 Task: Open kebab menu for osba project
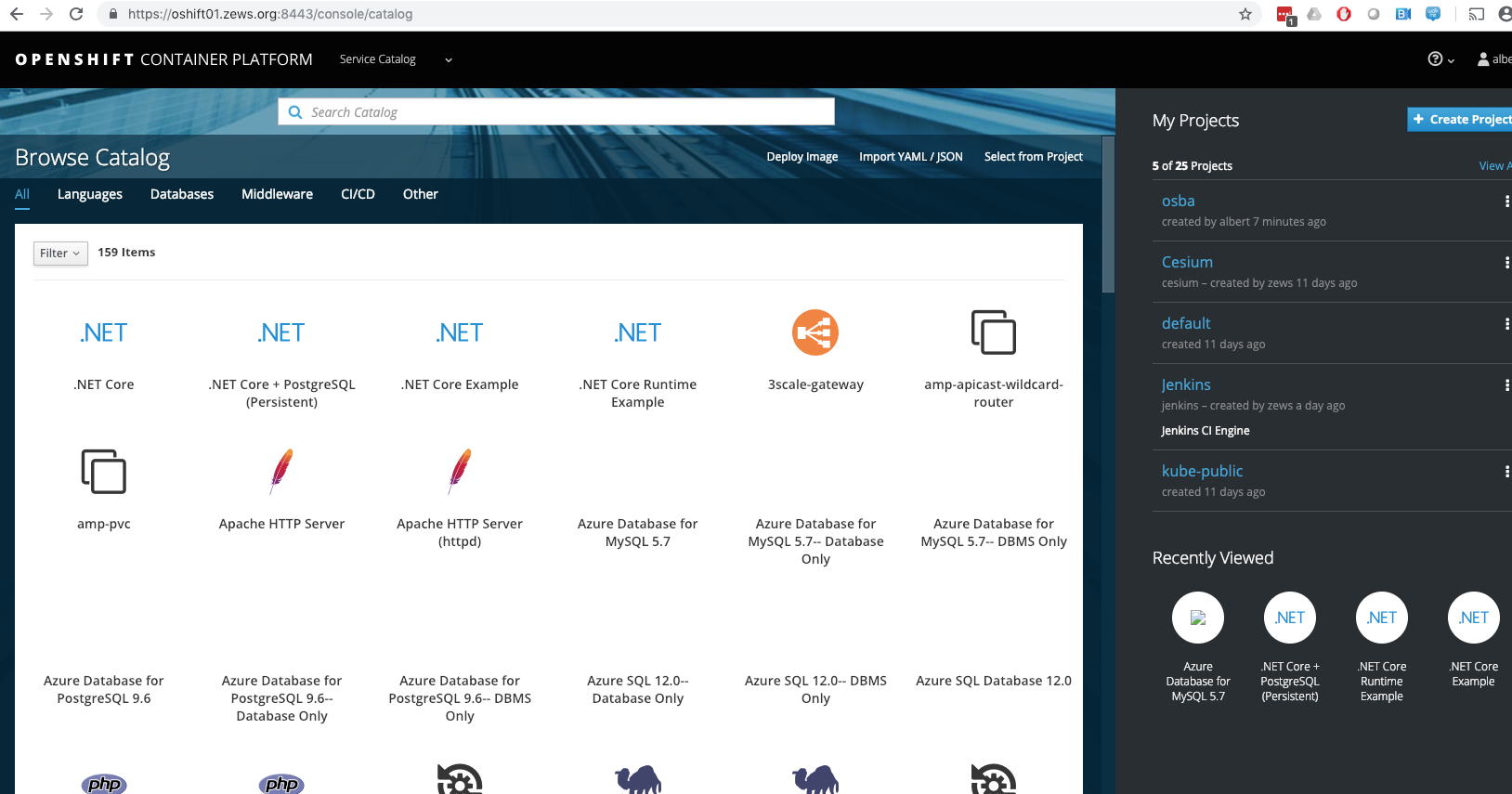pos(1506,202)
